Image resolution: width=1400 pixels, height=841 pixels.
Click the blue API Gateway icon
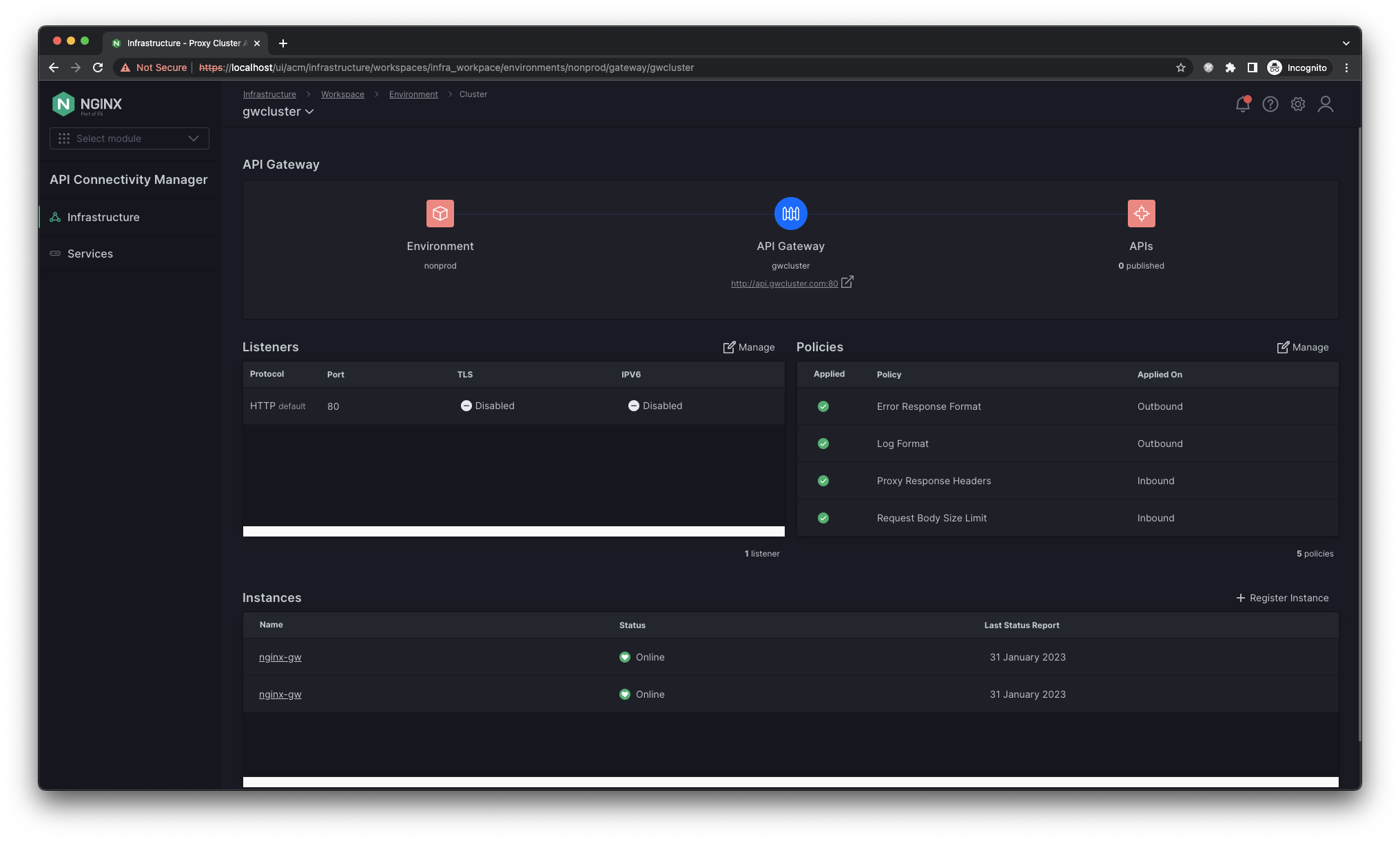(x=790, y=214)
